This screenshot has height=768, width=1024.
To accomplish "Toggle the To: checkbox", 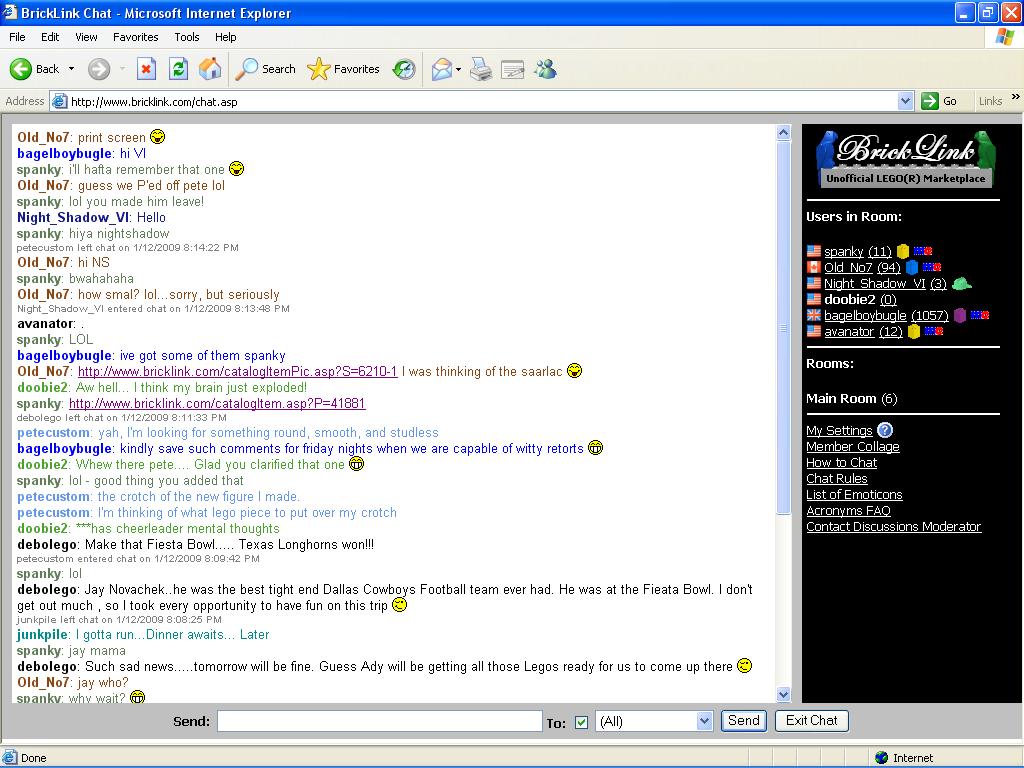I will [581, 722].
